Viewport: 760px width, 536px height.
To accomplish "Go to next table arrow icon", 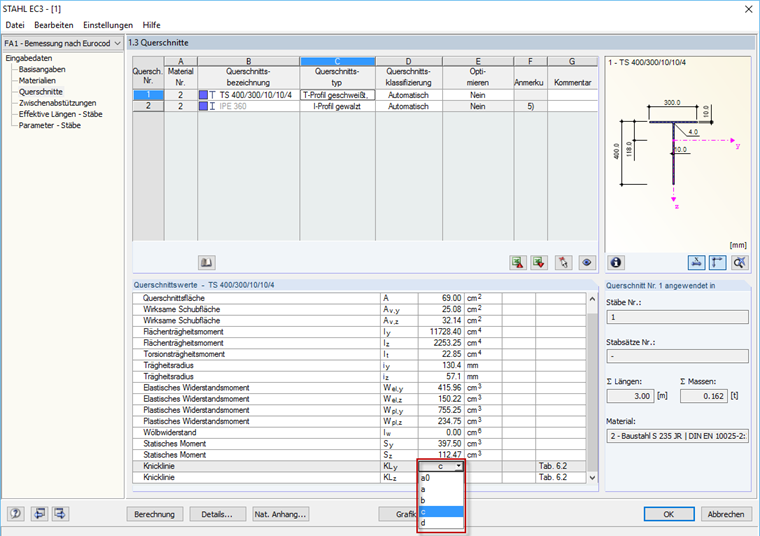I will coord(60,514).
